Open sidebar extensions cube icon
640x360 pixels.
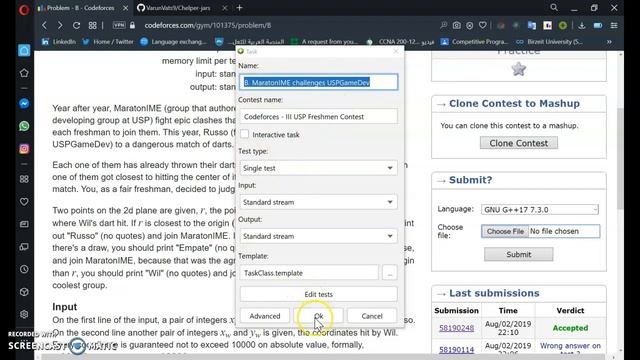[24, 292]
